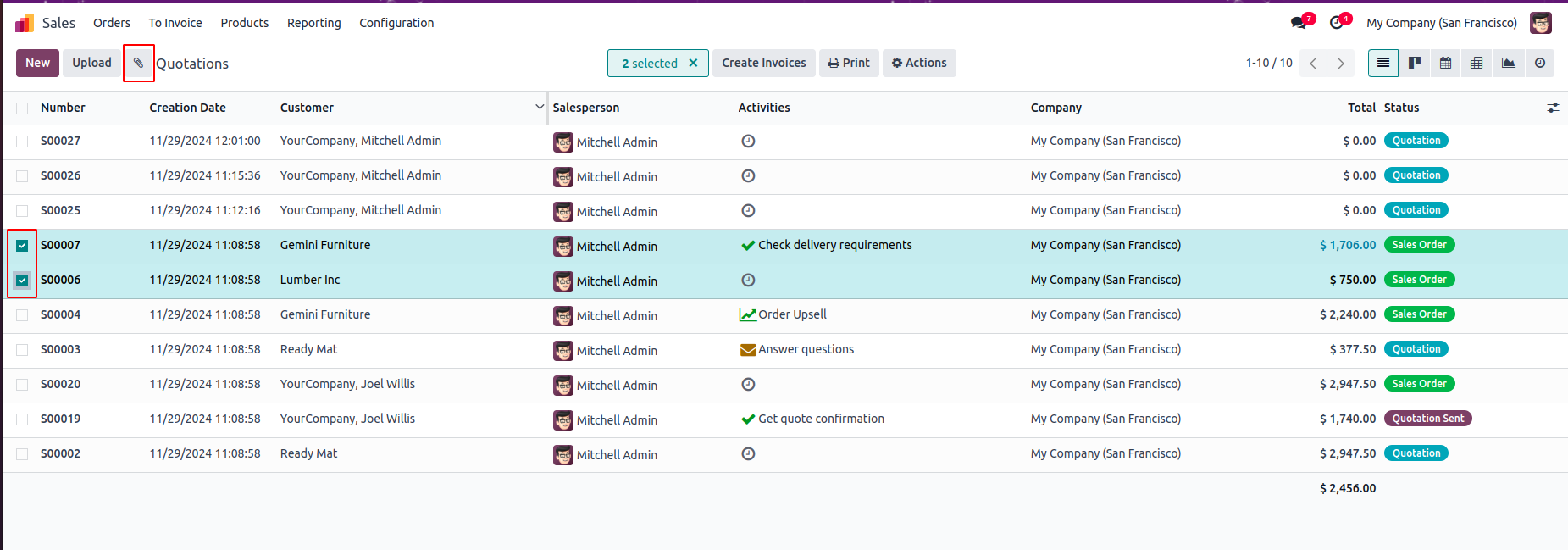
Task: Switch to Graph view
Action: tap(1508, 63)
